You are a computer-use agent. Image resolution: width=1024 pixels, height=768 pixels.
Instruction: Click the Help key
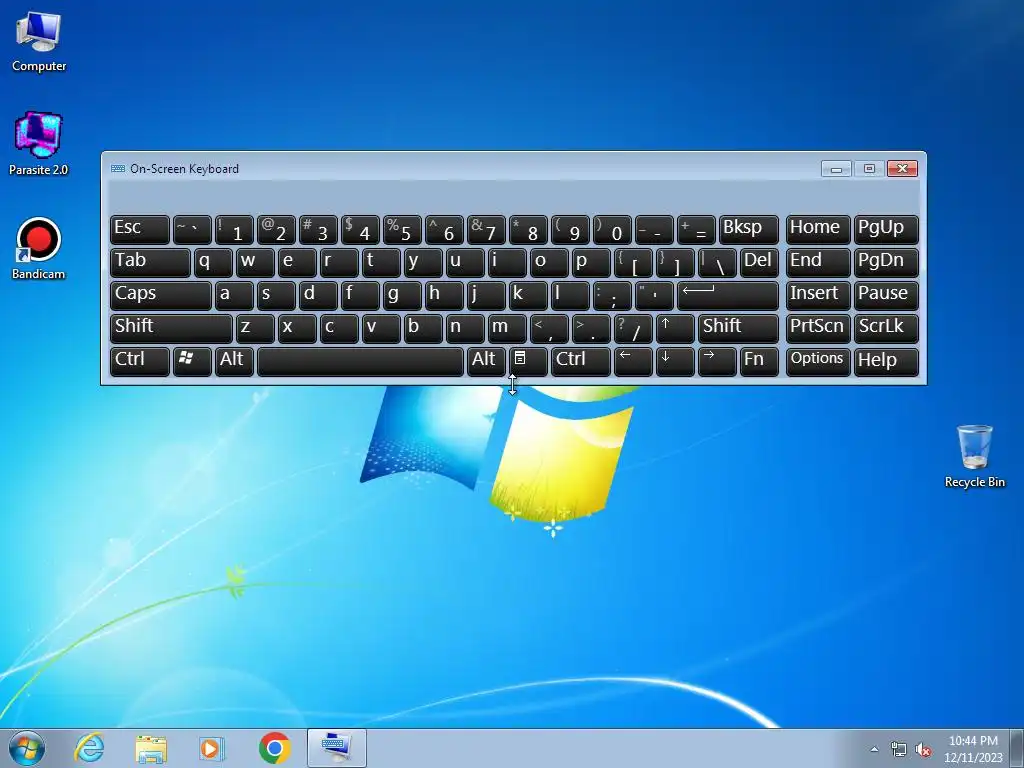pyautogui.click(x=886, y=362)
